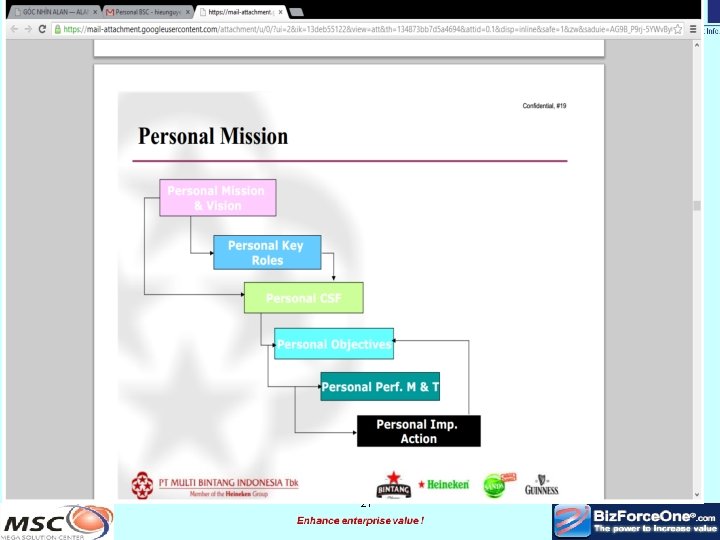Switch to the Personal BSC Gmail tab
Image resolution: width=720 pixels, height=540 pixels.
[x=147, y=12]
